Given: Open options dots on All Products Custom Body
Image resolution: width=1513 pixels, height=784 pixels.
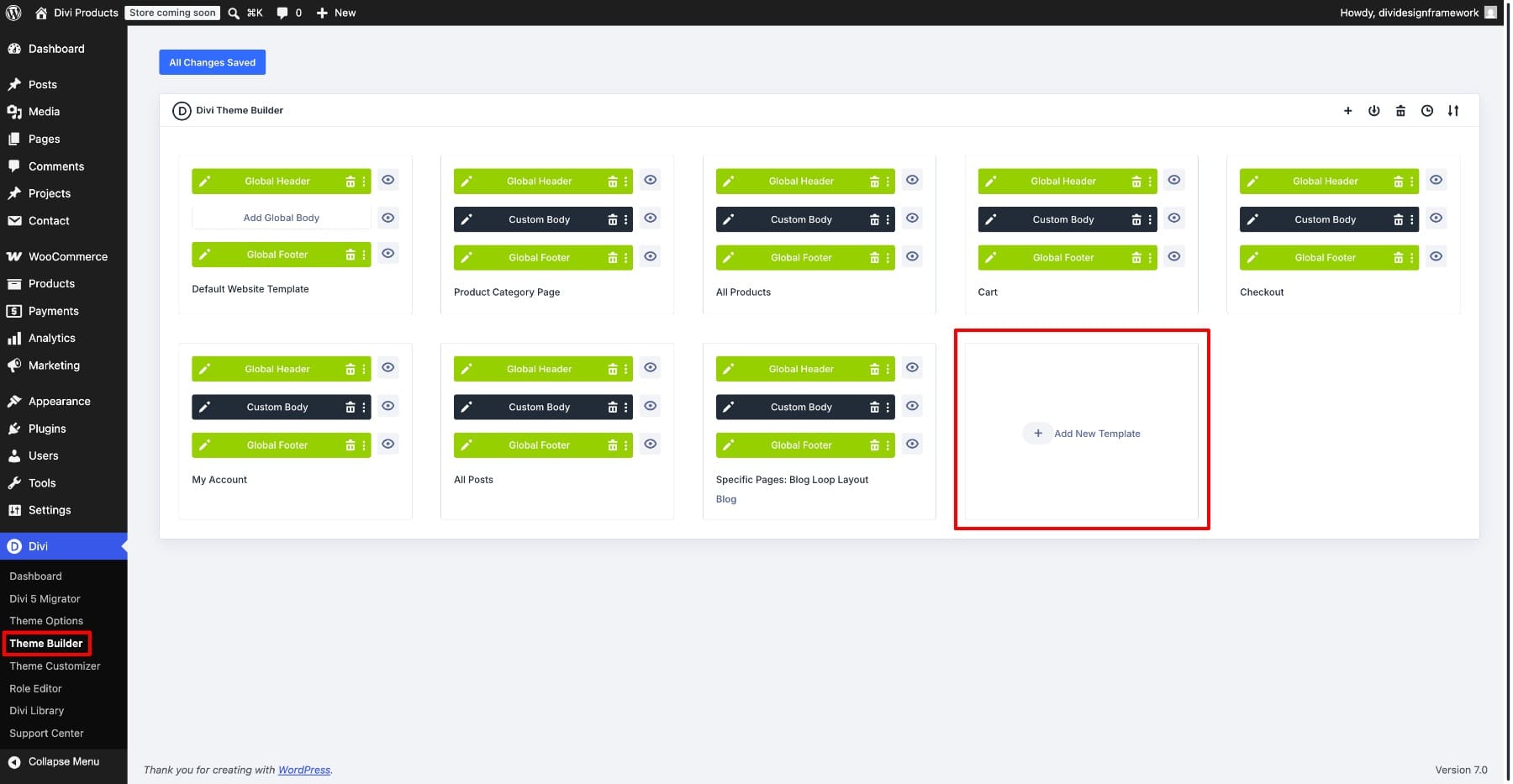Looking at the screenshot, I should (x=888, y=220).
